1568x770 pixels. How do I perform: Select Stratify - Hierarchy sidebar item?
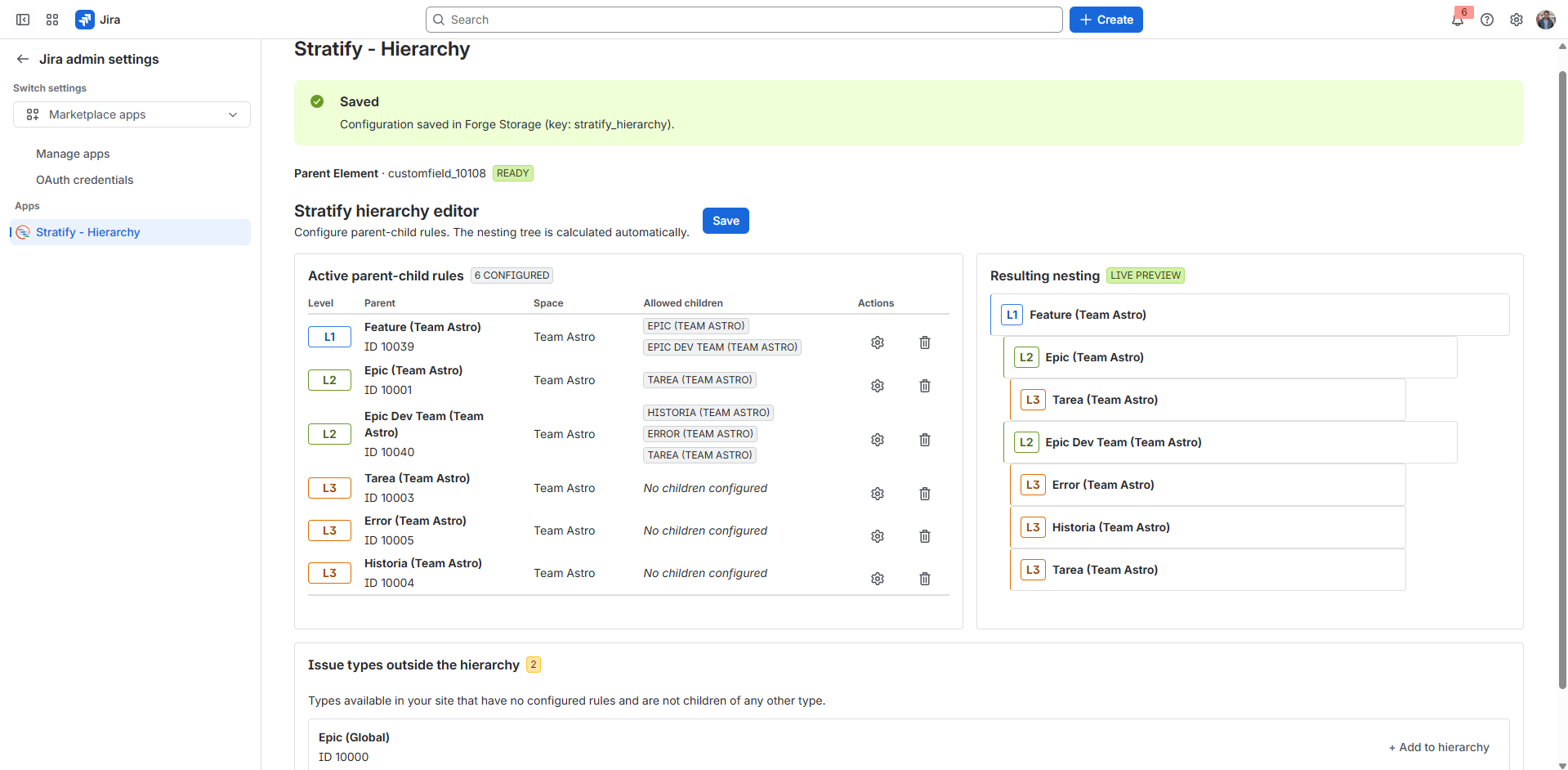click(131, 232)
